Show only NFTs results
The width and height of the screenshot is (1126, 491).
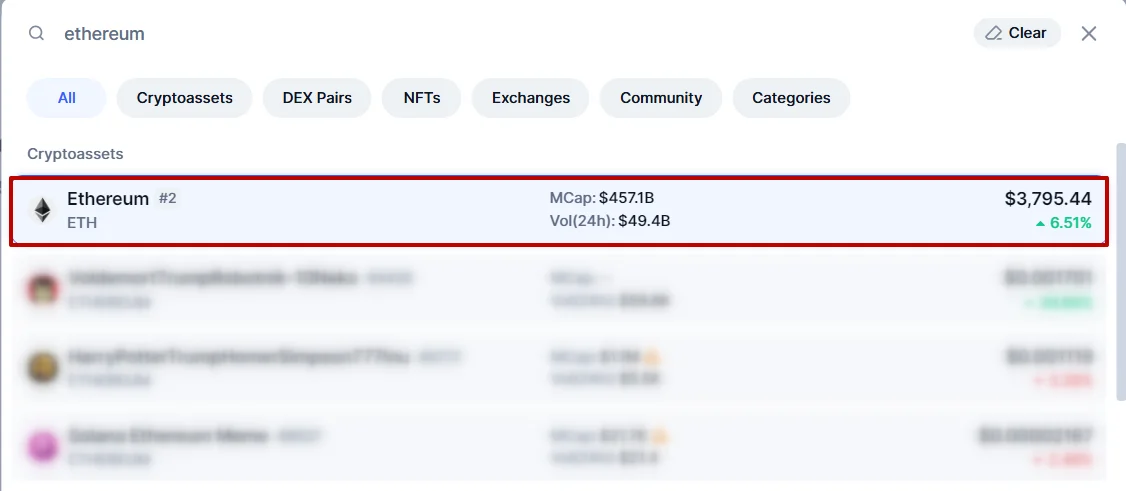(422, 98)
